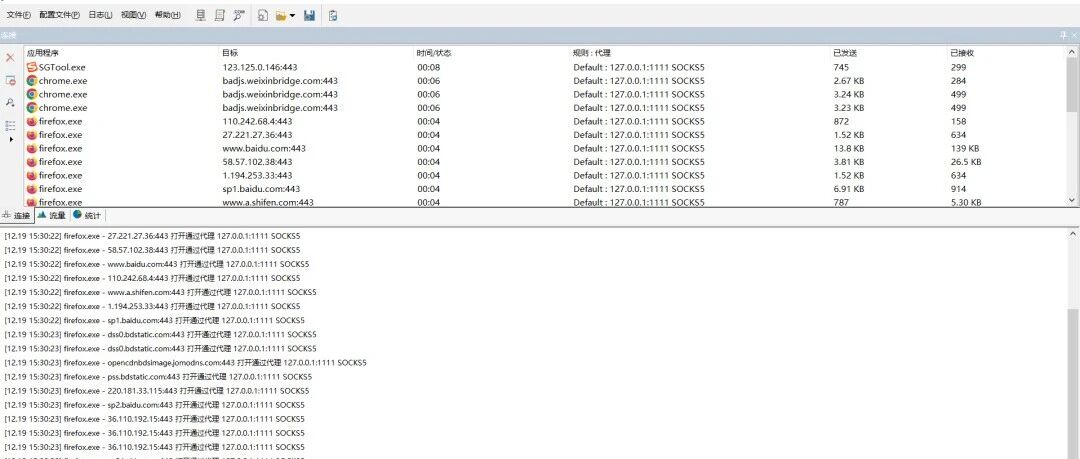Save the profile with the floppy icon
The image size is (1080, 459).
[309, 15]
